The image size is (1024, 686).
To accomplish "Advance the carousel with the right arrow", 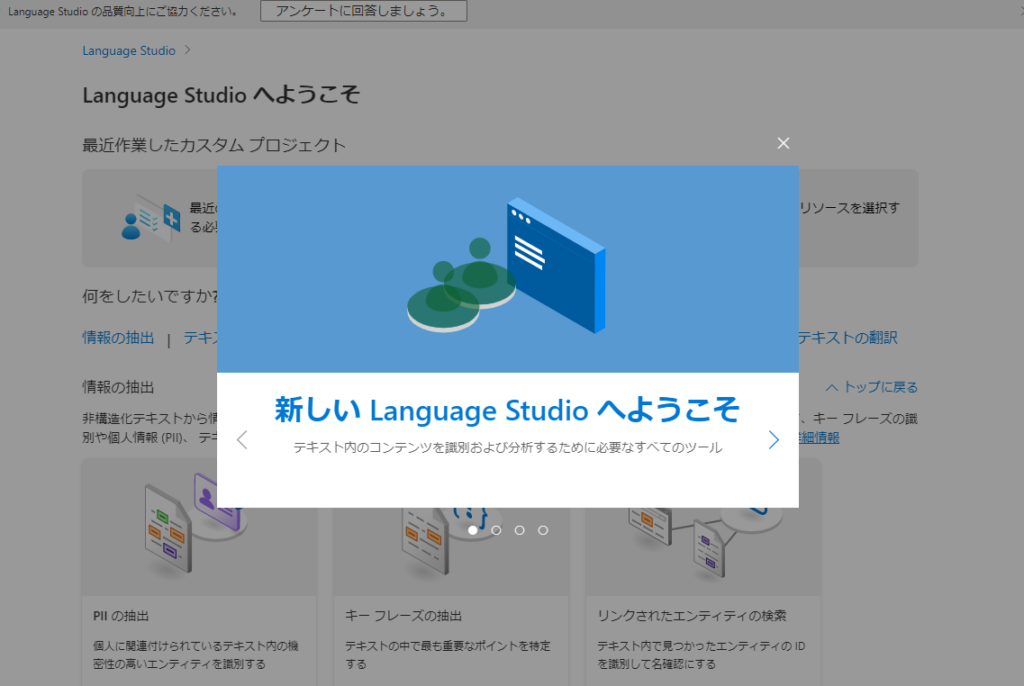I will [773, 438].
